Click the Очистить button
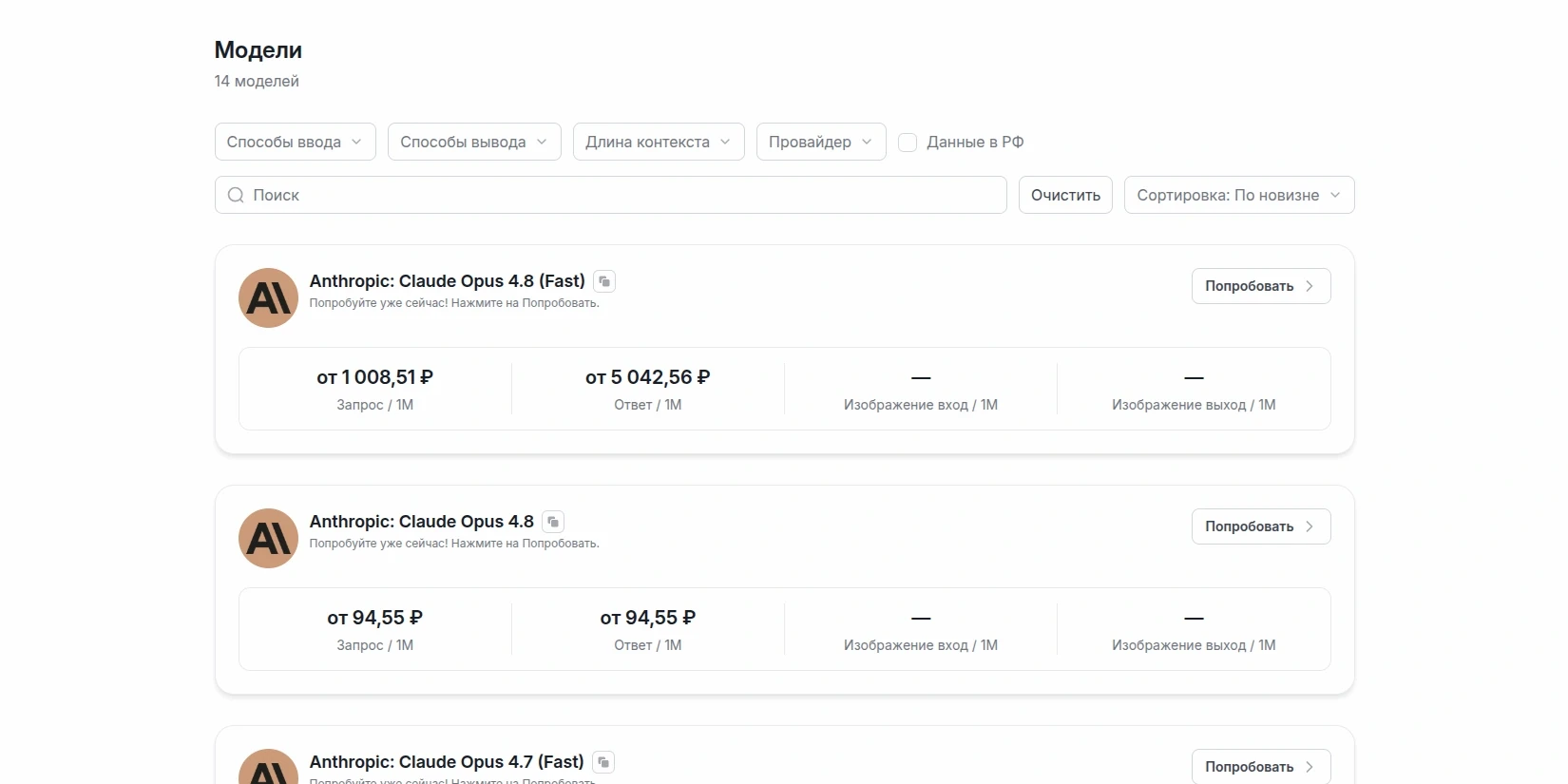 click(1065, 195)
